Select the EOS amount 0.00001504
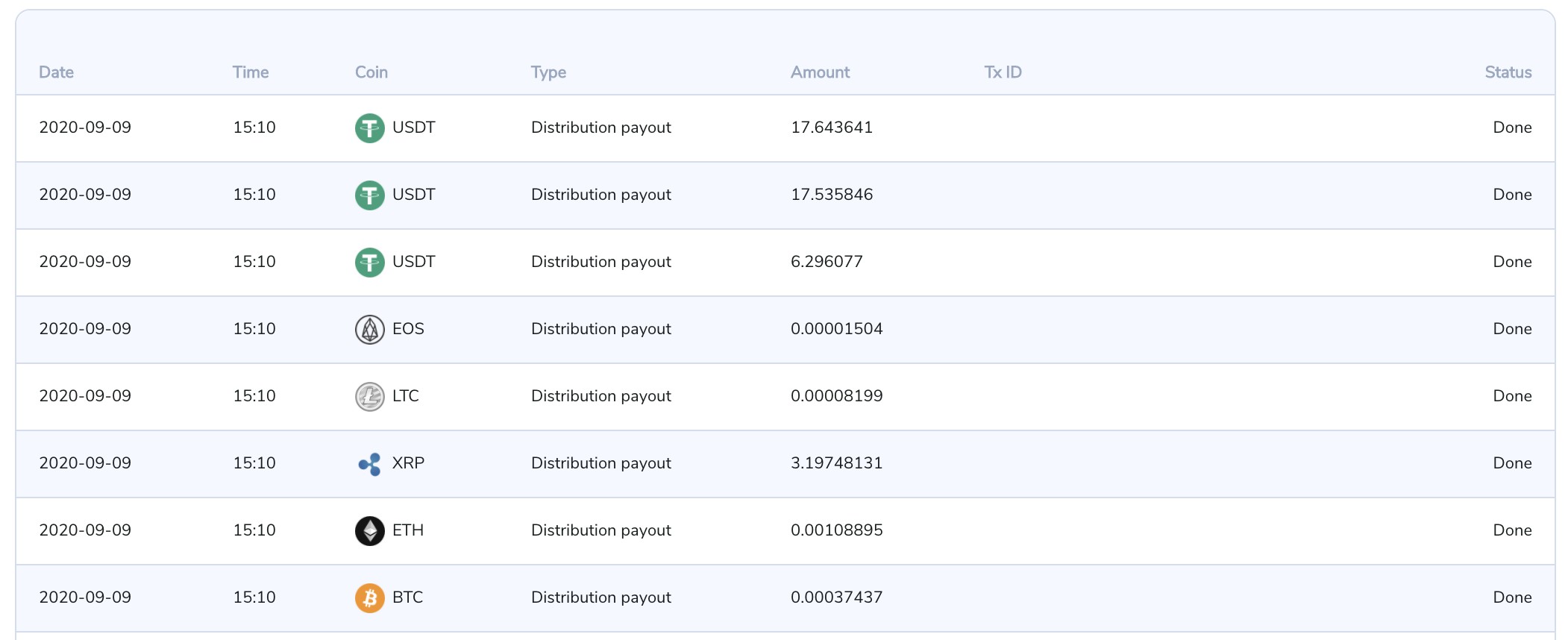 [836, 329]
